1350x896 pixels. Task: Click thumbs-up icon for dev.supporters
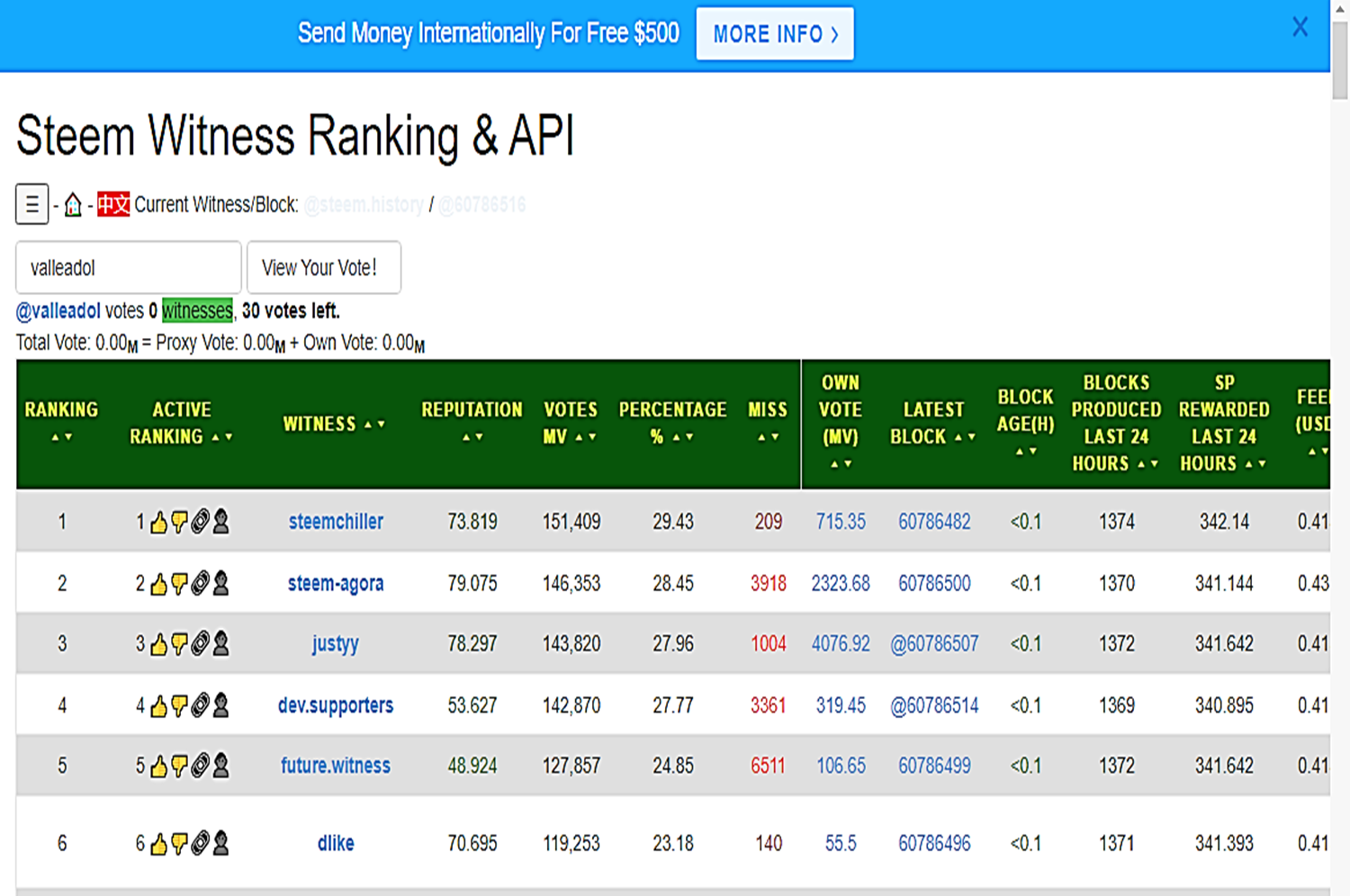click(158, 706)
